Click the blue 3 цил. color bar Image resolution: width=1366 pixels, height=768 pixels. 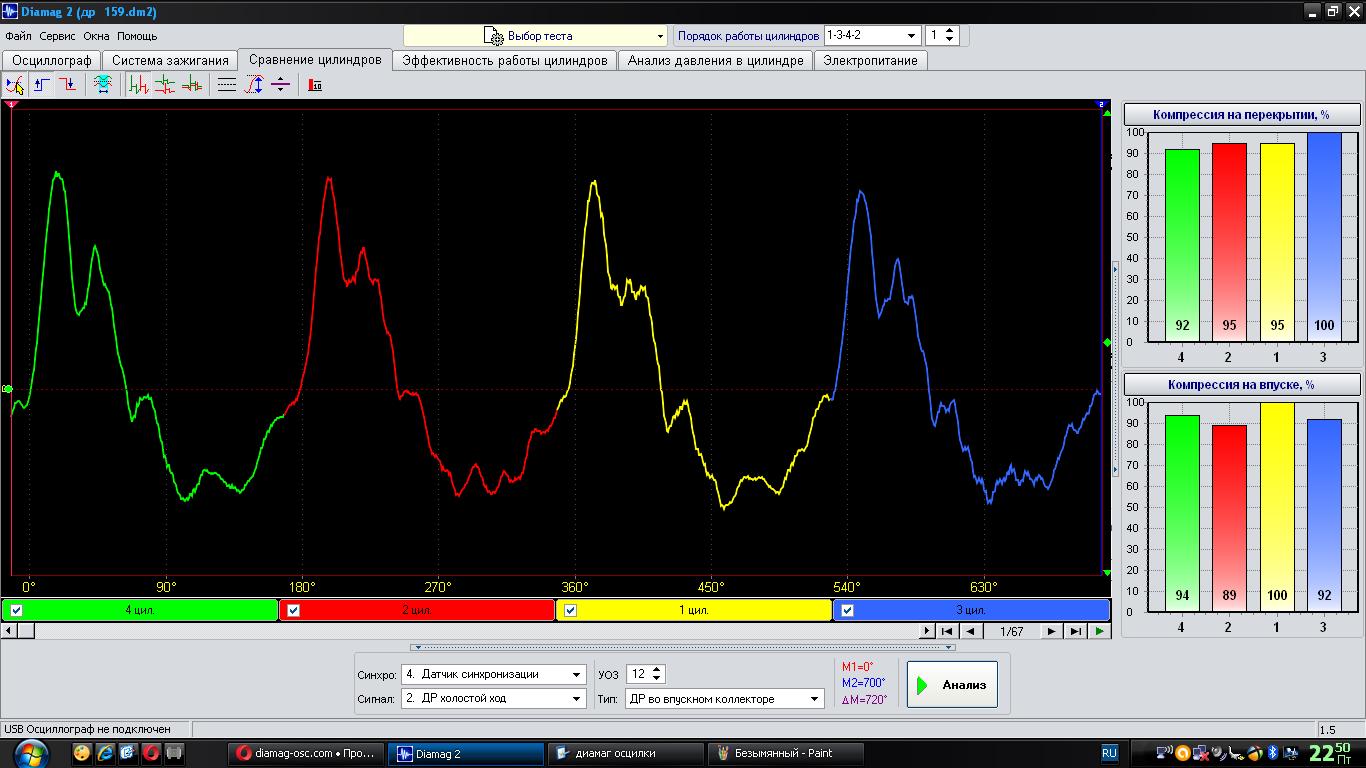coord(971,610)
